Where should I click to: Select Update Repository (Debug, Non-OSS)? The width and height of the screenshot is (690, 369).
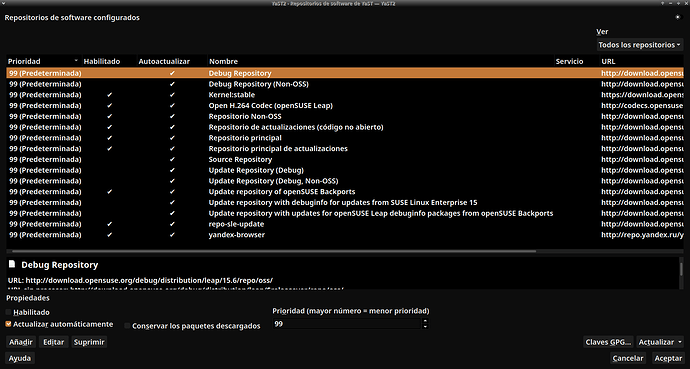pos(345,181)
